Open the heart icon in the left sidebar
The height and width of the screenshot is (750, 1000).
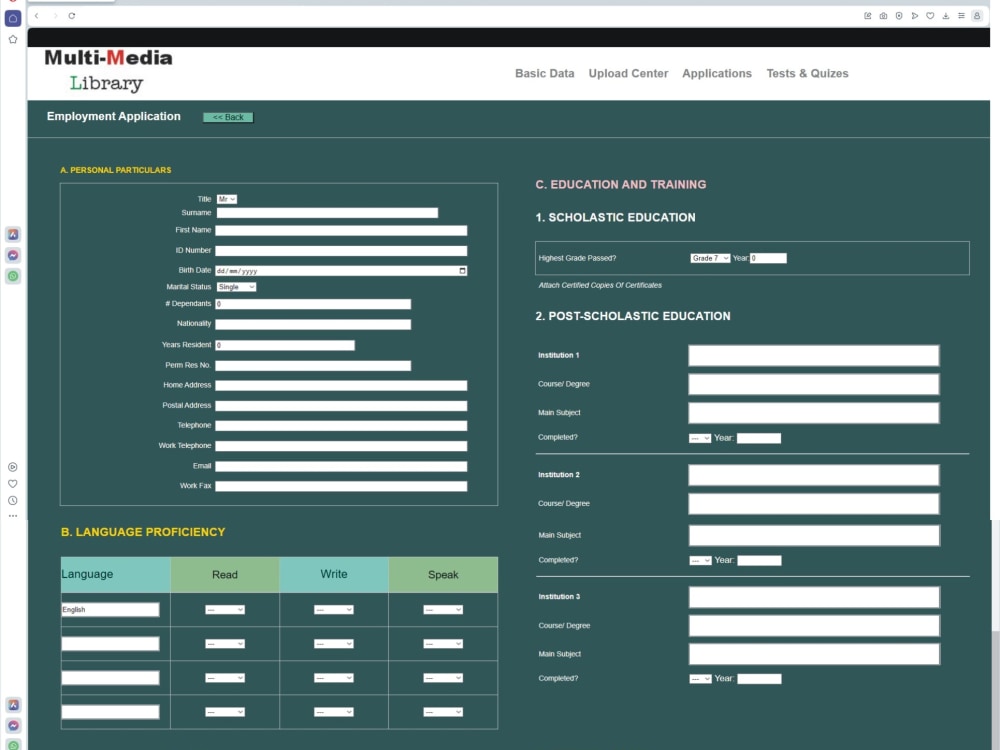coord(13,483)
